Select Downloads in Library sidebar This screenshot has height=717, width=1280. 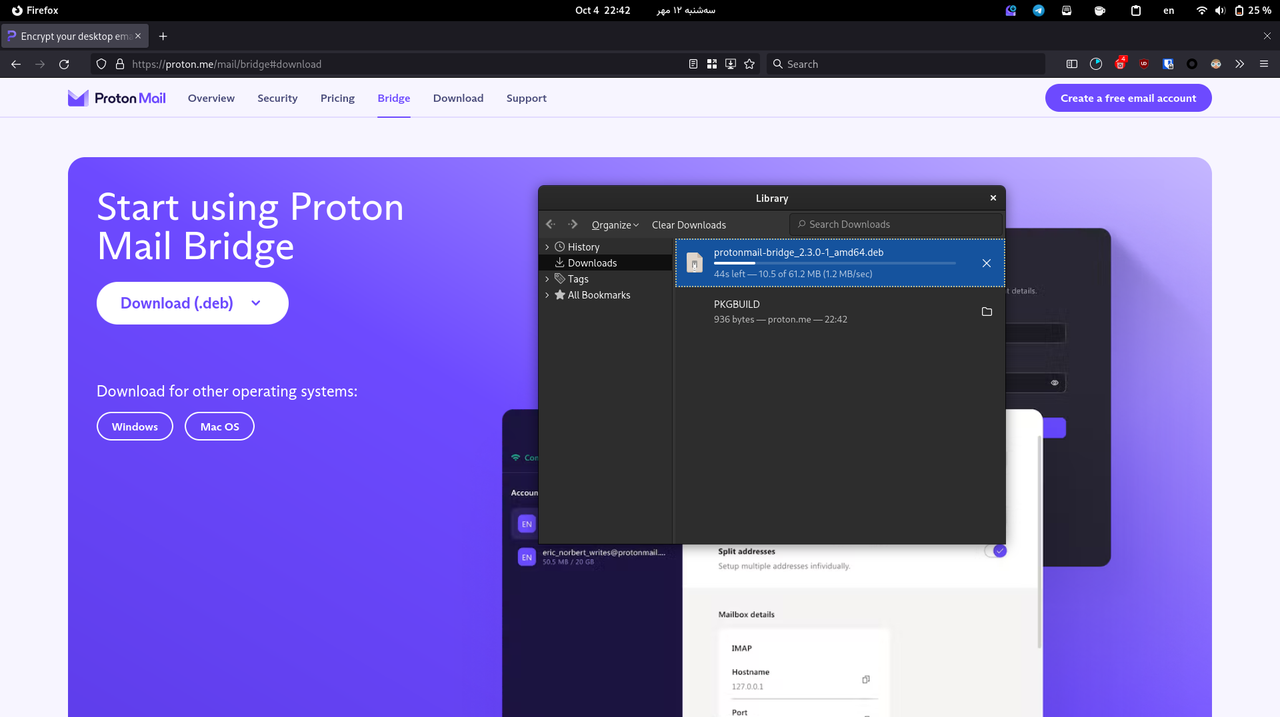606,263
